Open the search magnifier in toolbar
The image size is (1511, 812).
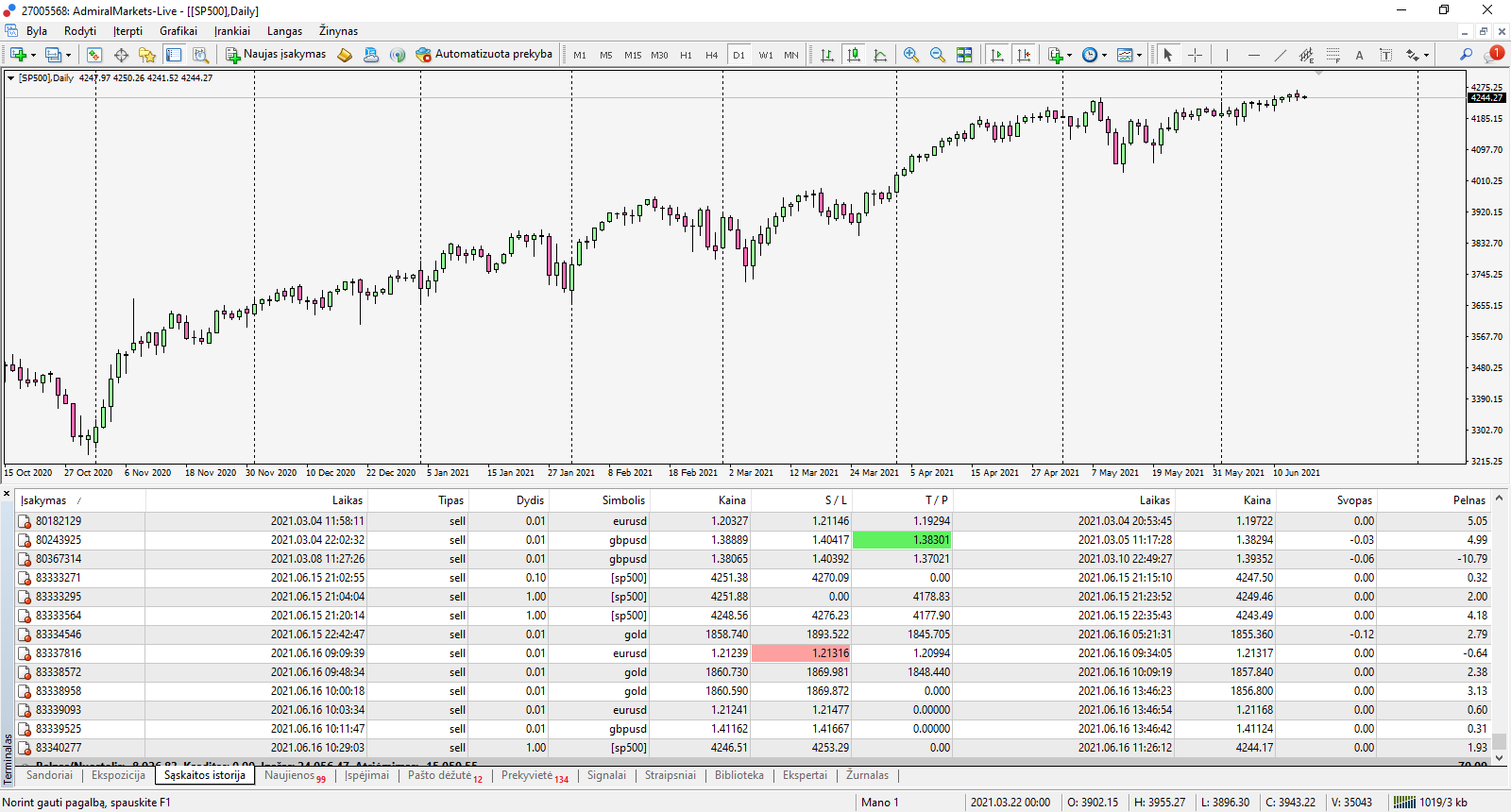coord(1466,55)
